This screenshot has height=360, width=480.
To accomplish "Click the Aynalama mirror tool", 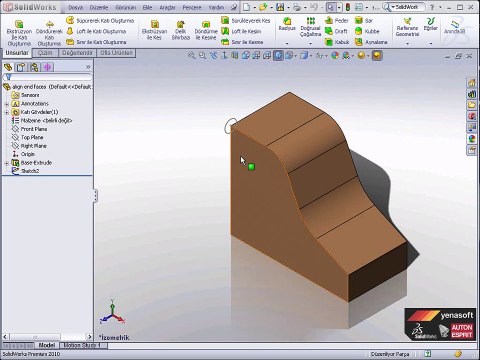I will coord(371,42).
